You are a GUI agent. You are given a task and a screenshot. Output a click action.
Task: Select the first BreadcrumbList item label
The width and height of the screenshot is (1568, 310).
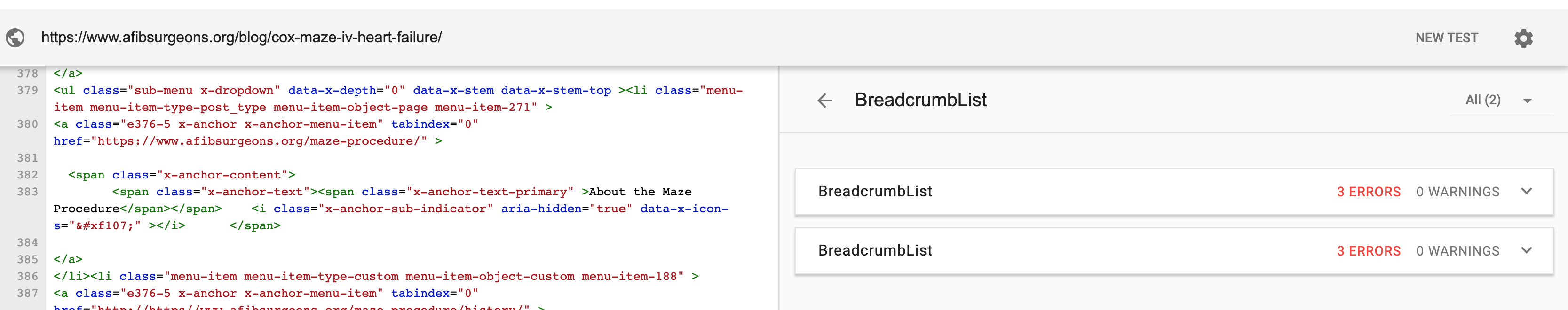click(x=875, y=192)
